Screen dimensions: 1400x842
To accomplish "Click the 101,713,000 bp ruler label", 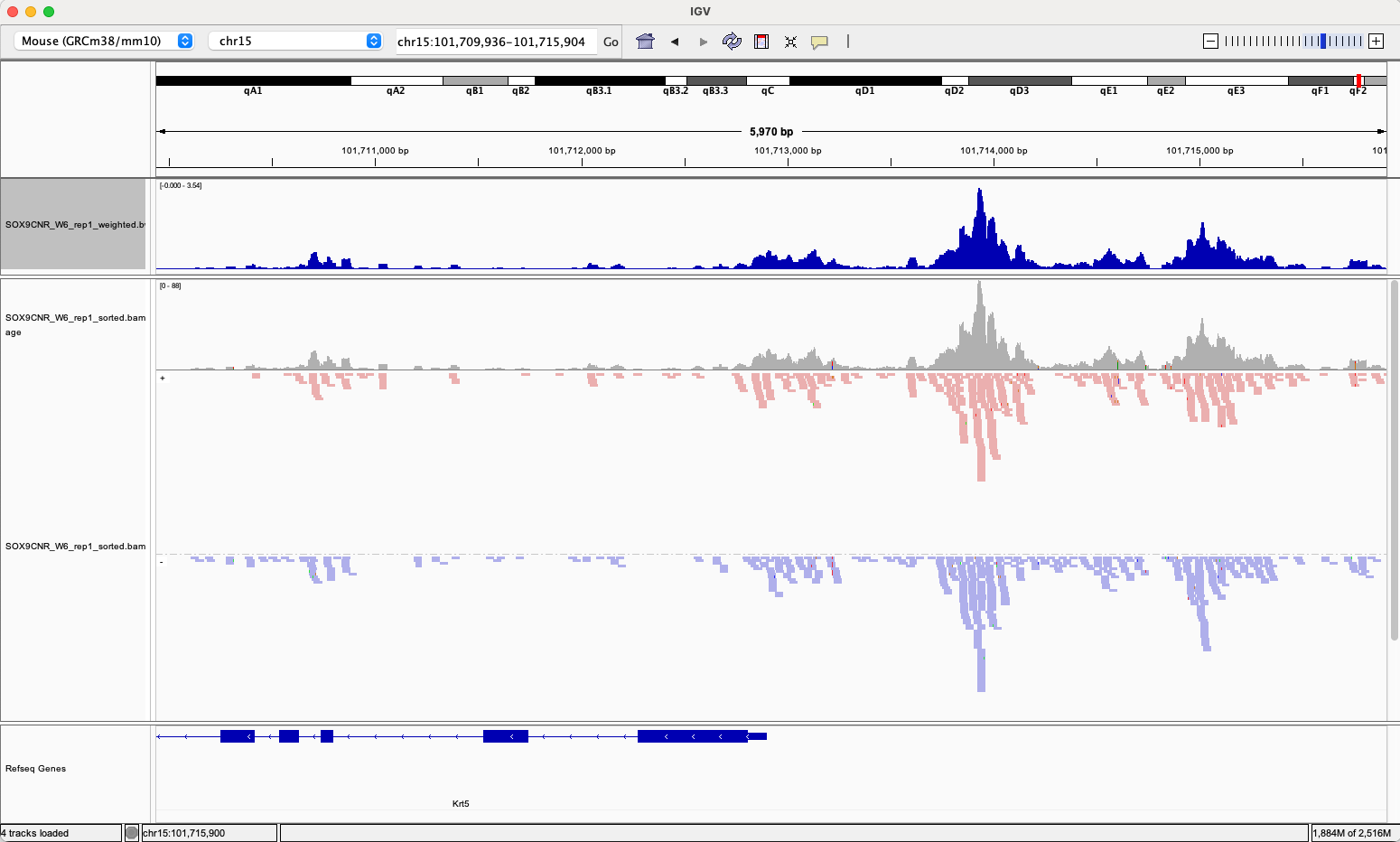I will [x=788, y=151].
